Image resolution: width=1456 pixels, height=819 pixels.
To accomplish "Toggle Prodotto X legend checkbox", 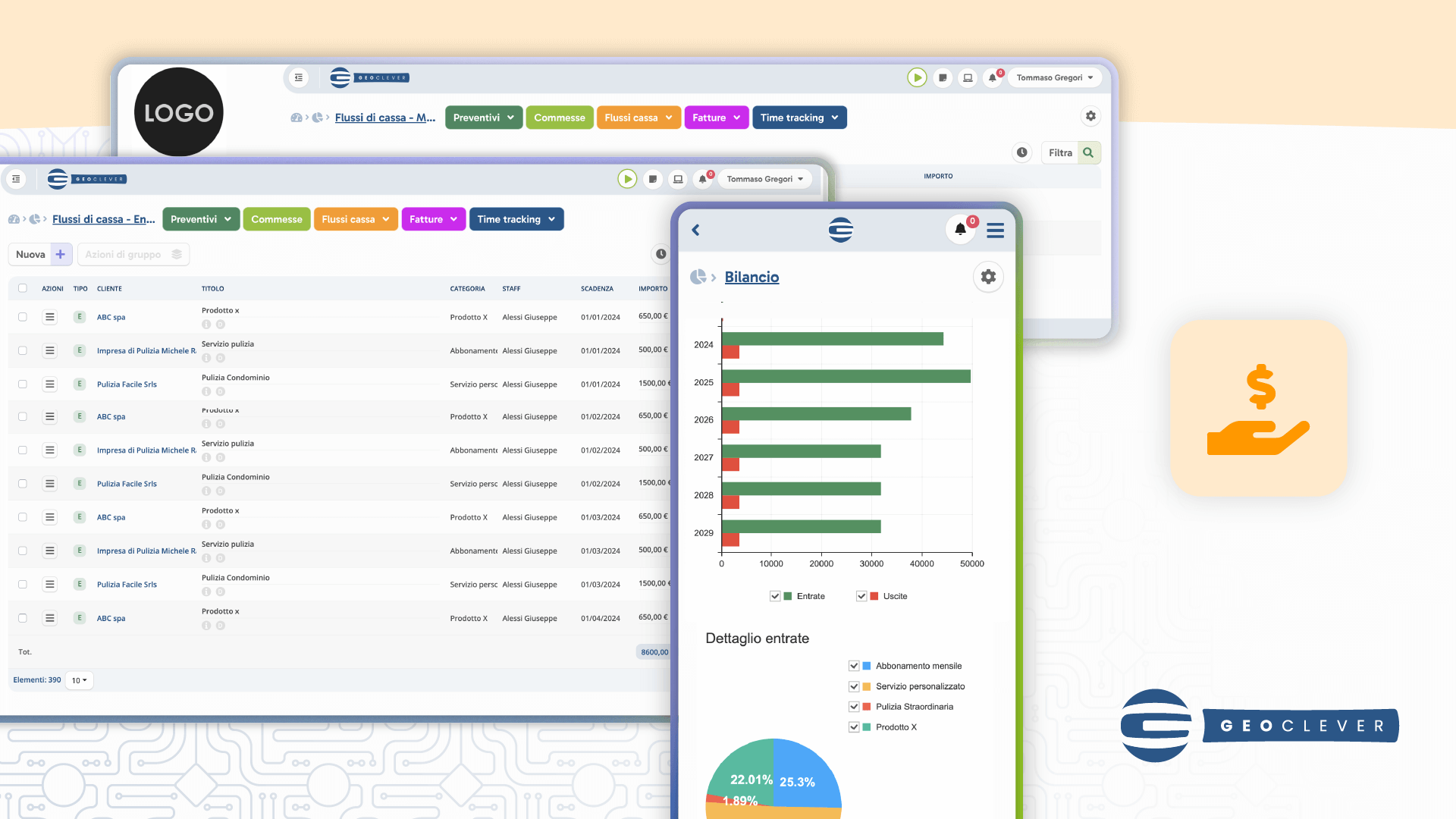I will 854,727.
